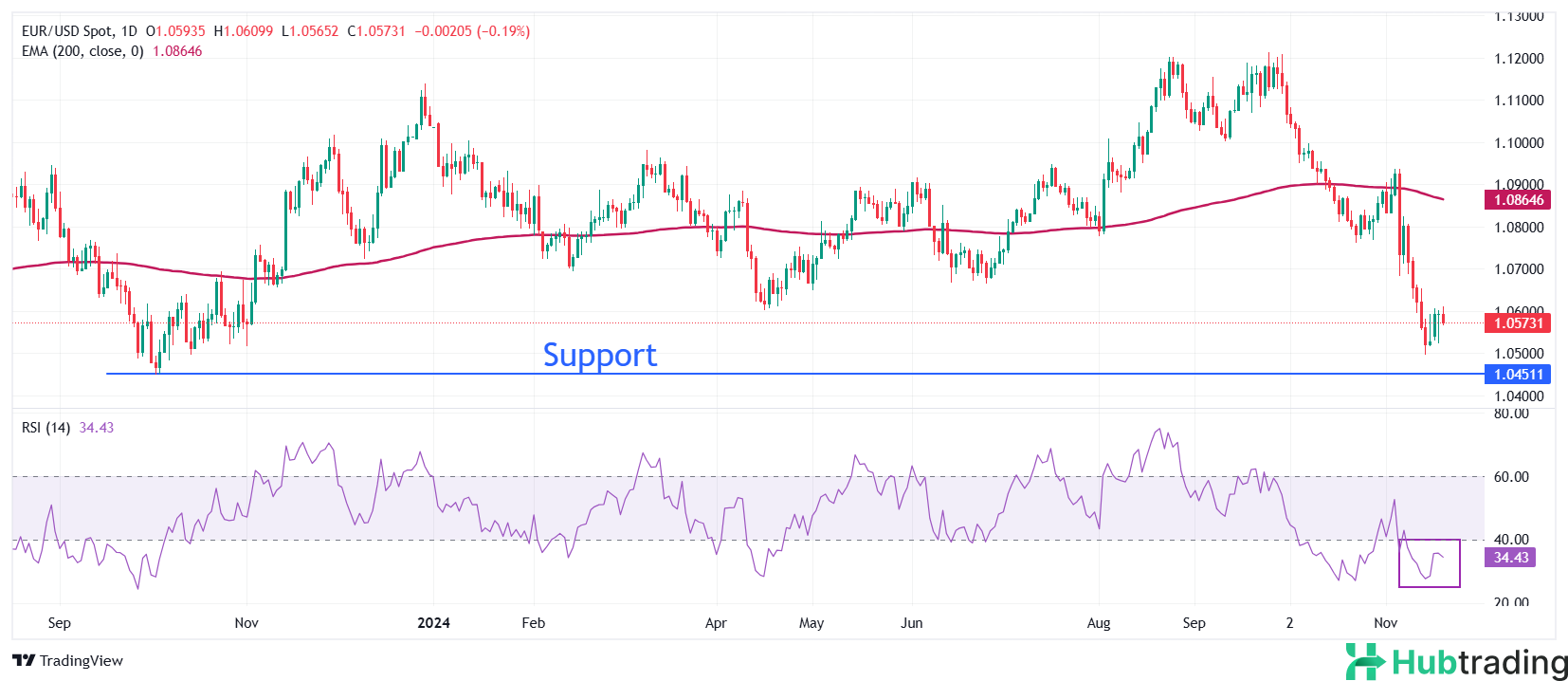This screenshot has height=681, width=1568.
Task: Click the 1.12000 price axis label
Action: tap(1519, 59)
